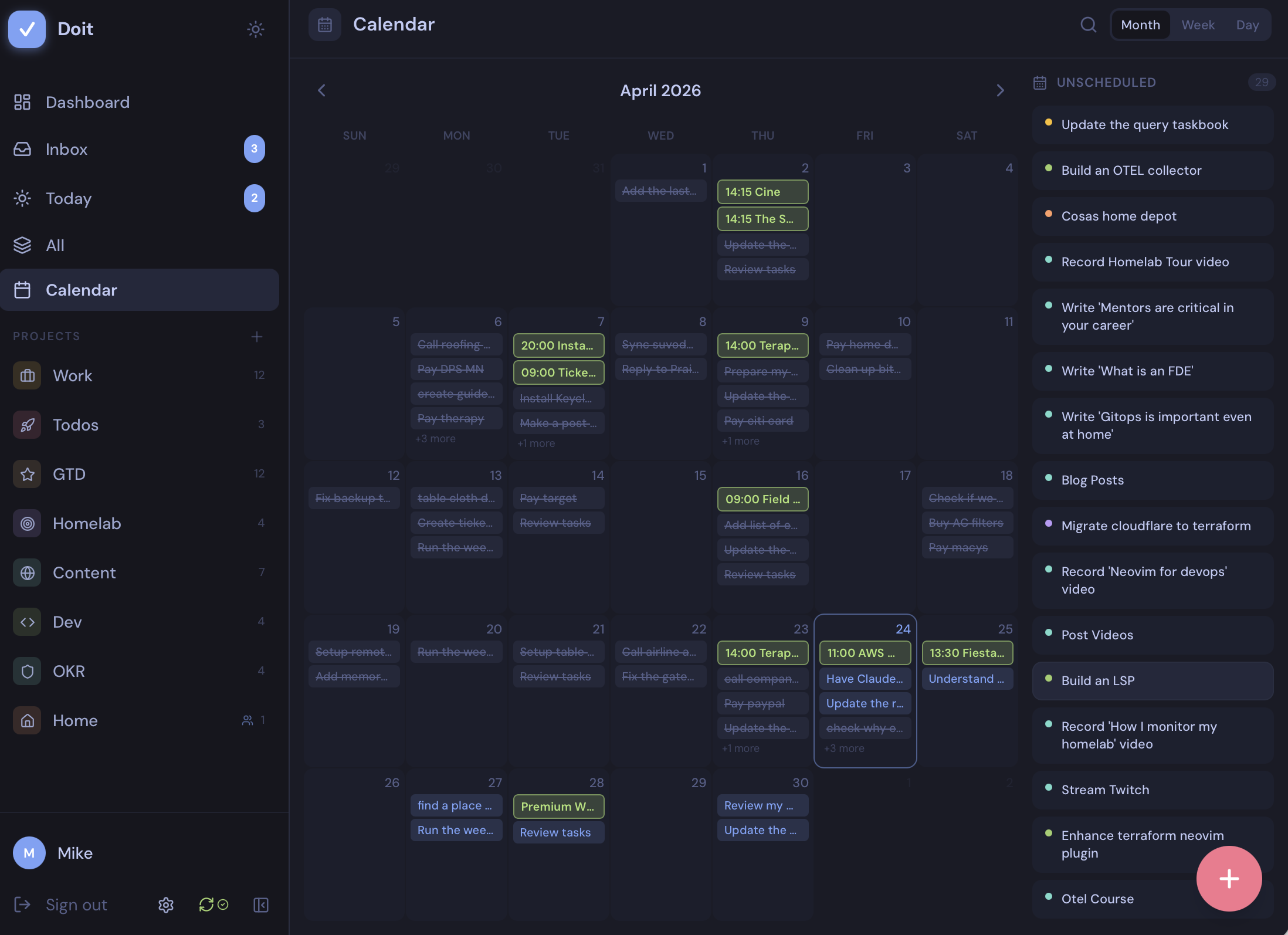Viewport: 1288px width, 935px height.
Task: Click the Doit checkmark logo
Action: pos(27,29)
